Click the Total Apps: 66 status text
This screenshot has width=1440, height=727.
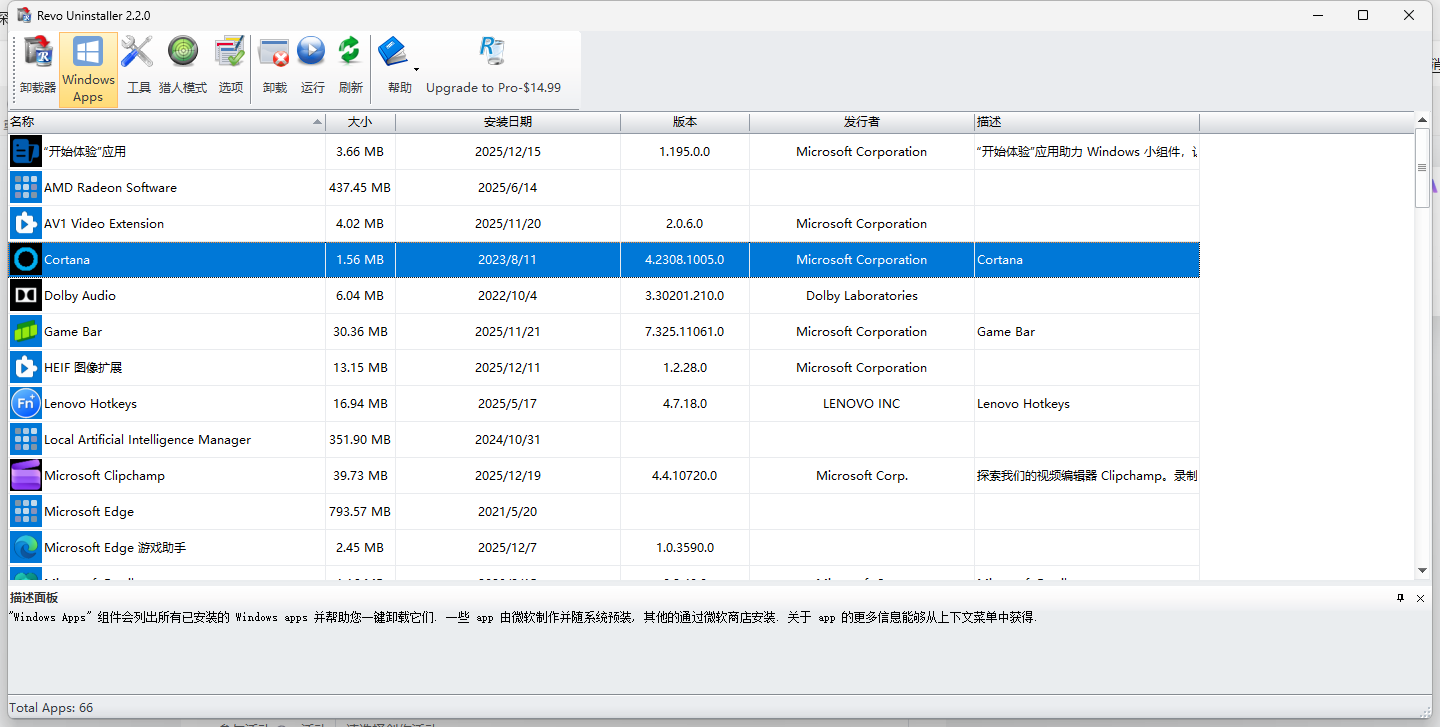(51, 708)
